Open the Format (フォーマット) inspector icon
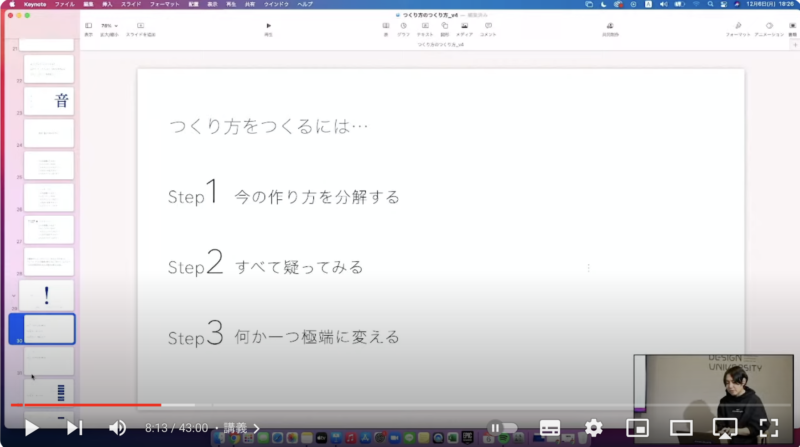800x447 pixels. (x=738, y=26)
